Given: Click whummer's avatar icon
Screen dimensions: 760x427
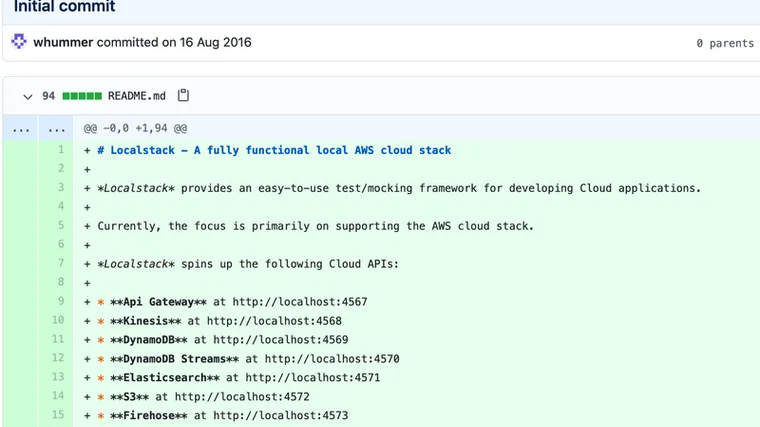Looking at the screenshot, I should 19,42.
